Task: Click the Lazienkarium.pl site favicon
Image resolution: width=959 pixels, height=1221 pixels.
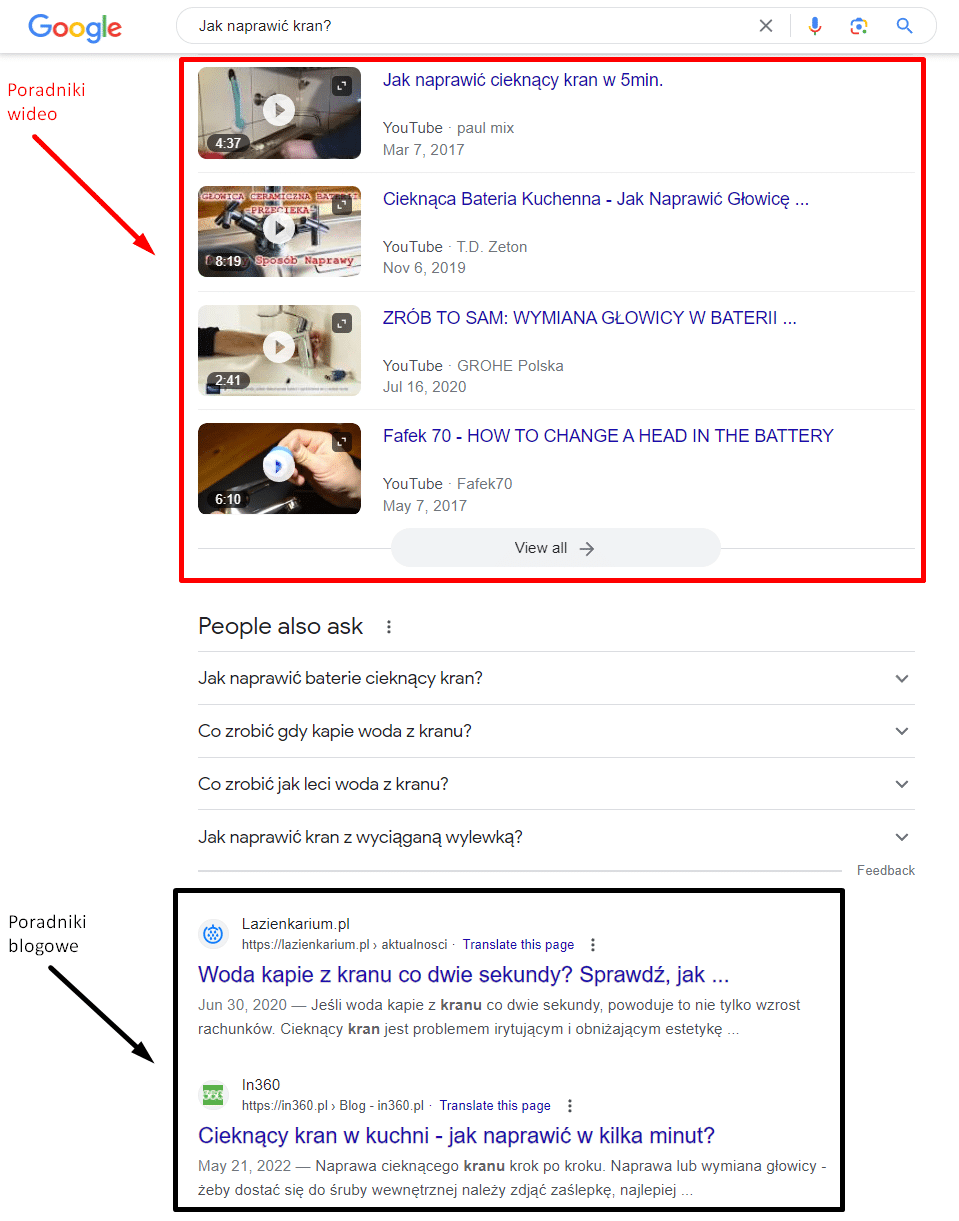Action: click(213, 934)
